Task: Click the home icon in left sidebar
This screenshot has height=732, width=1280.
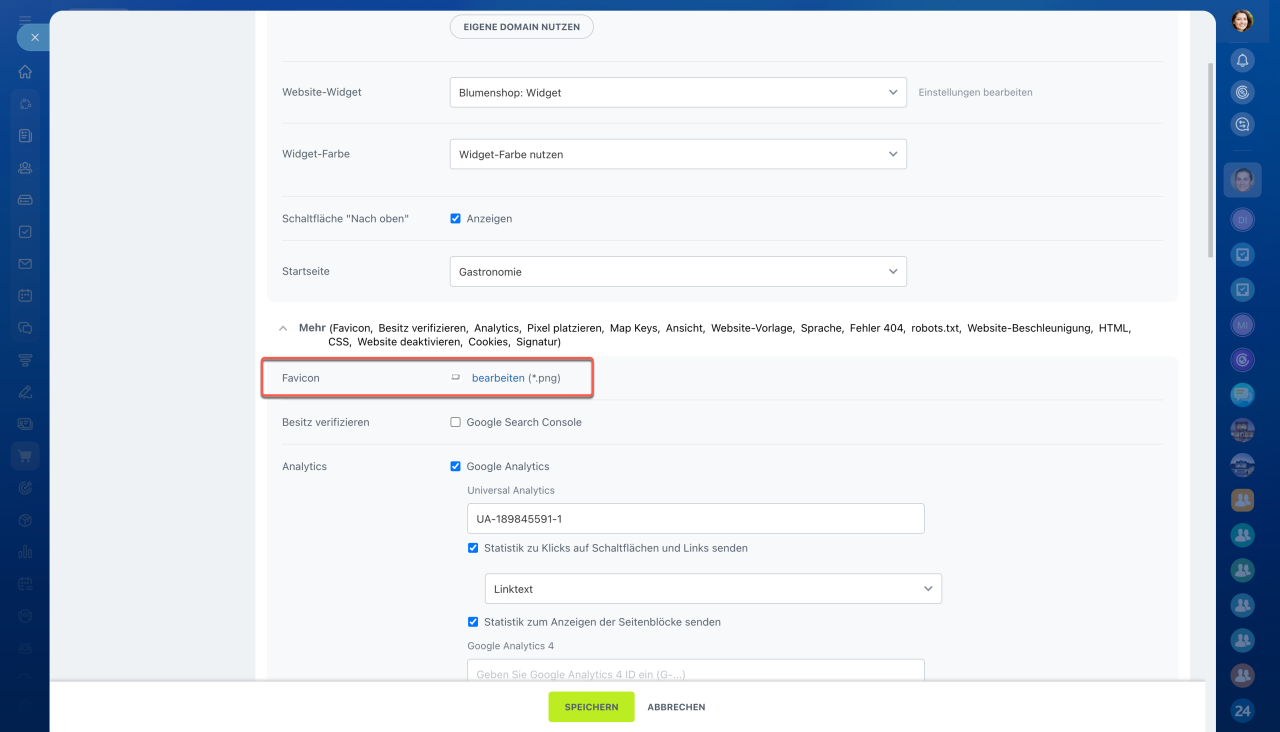Action: click(x=25, y=72)
